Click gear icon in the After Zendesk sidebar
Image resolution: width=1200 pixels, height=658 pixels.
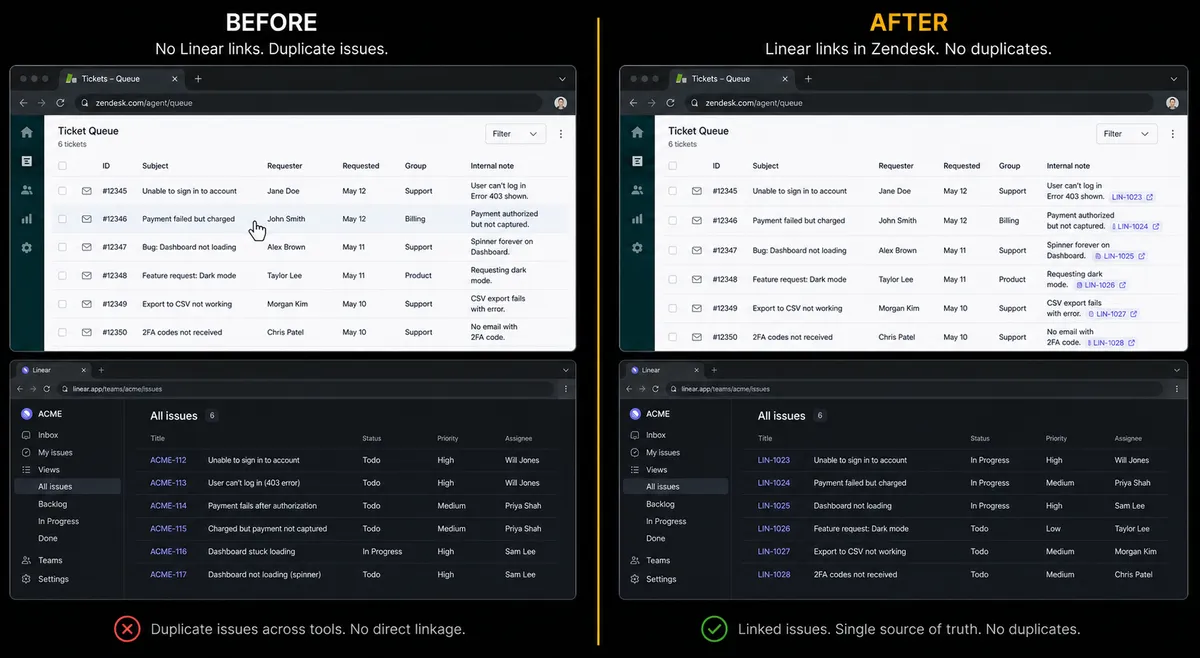(x=637, y=247)
